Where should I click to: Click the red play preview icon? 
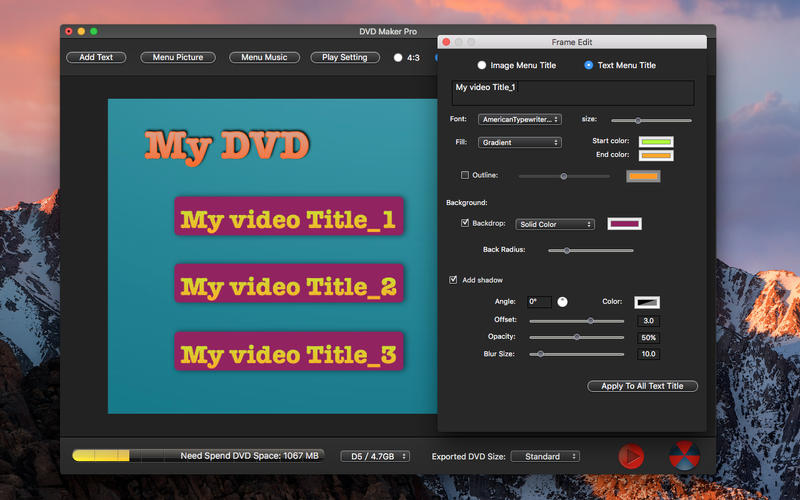(630, 456)
